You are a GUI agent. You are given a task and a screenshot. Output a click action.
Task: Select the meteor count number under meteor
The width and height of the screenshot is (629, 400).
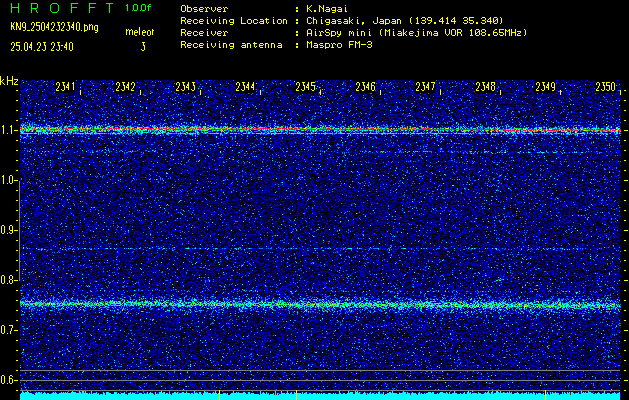[143, 47]
